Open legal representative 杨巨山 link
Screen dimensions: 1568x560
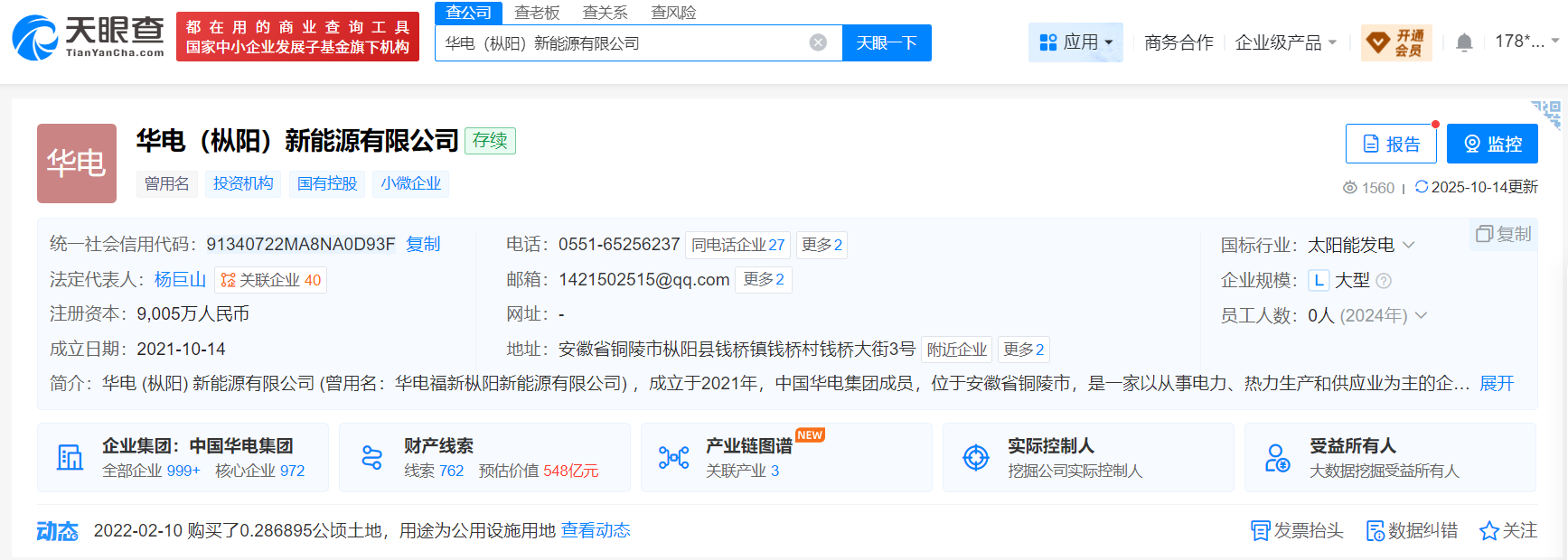click(x=180, y=280)
